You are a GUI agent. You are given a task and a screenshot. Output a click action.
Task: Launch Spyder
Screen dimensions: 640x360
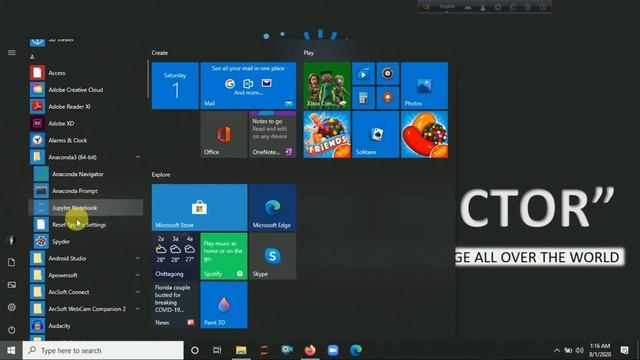click(86, 241)
